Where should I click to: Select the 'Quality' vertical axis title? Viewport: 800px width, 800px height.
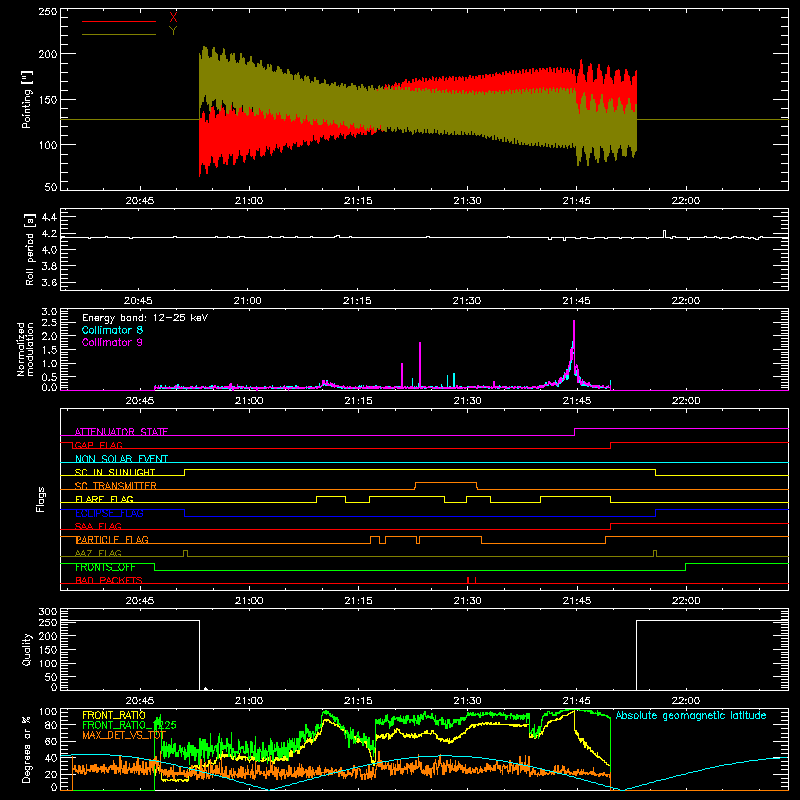click(27, 649)
